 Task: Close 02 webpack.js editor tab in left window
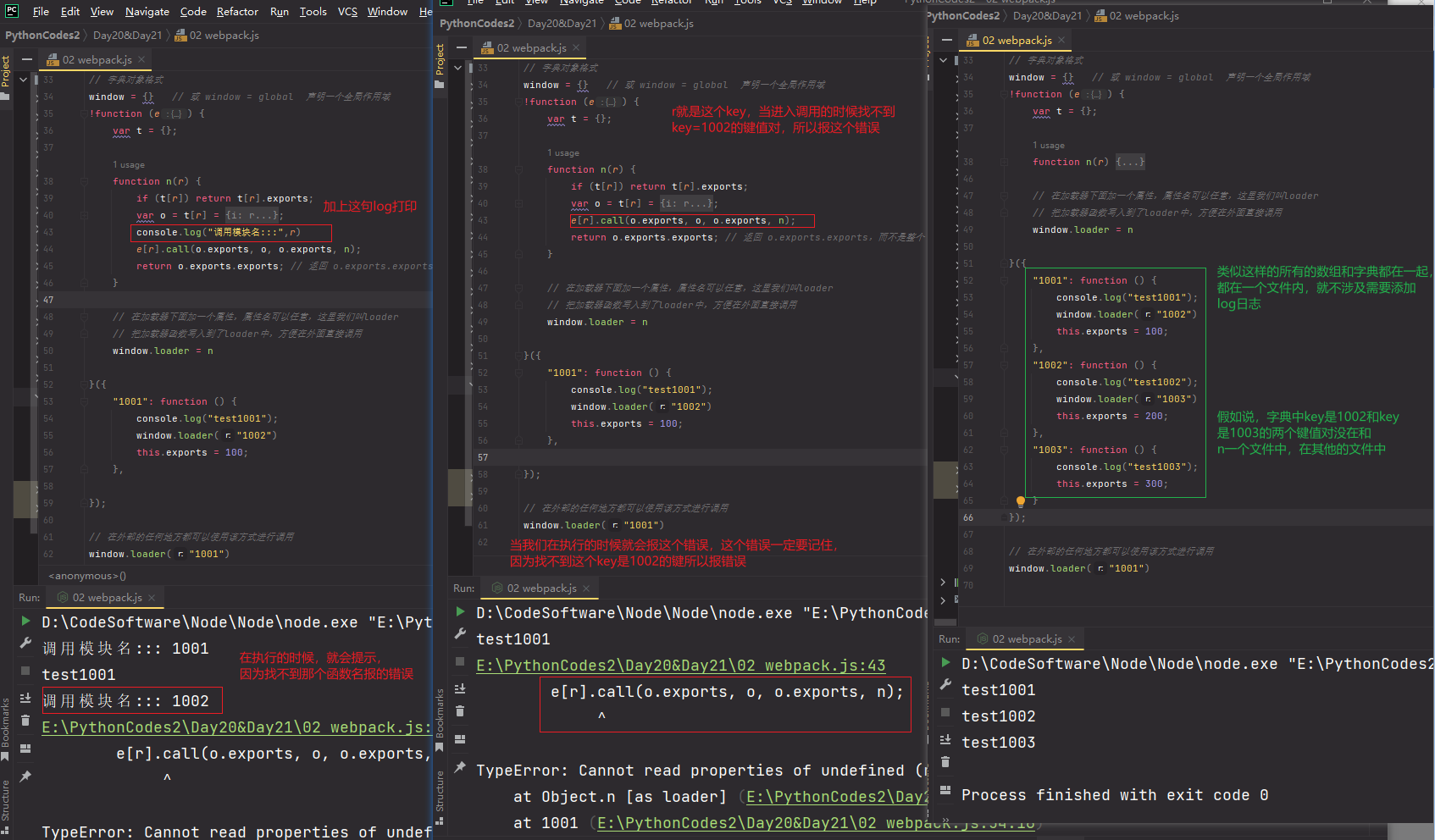tap(141, 59)
